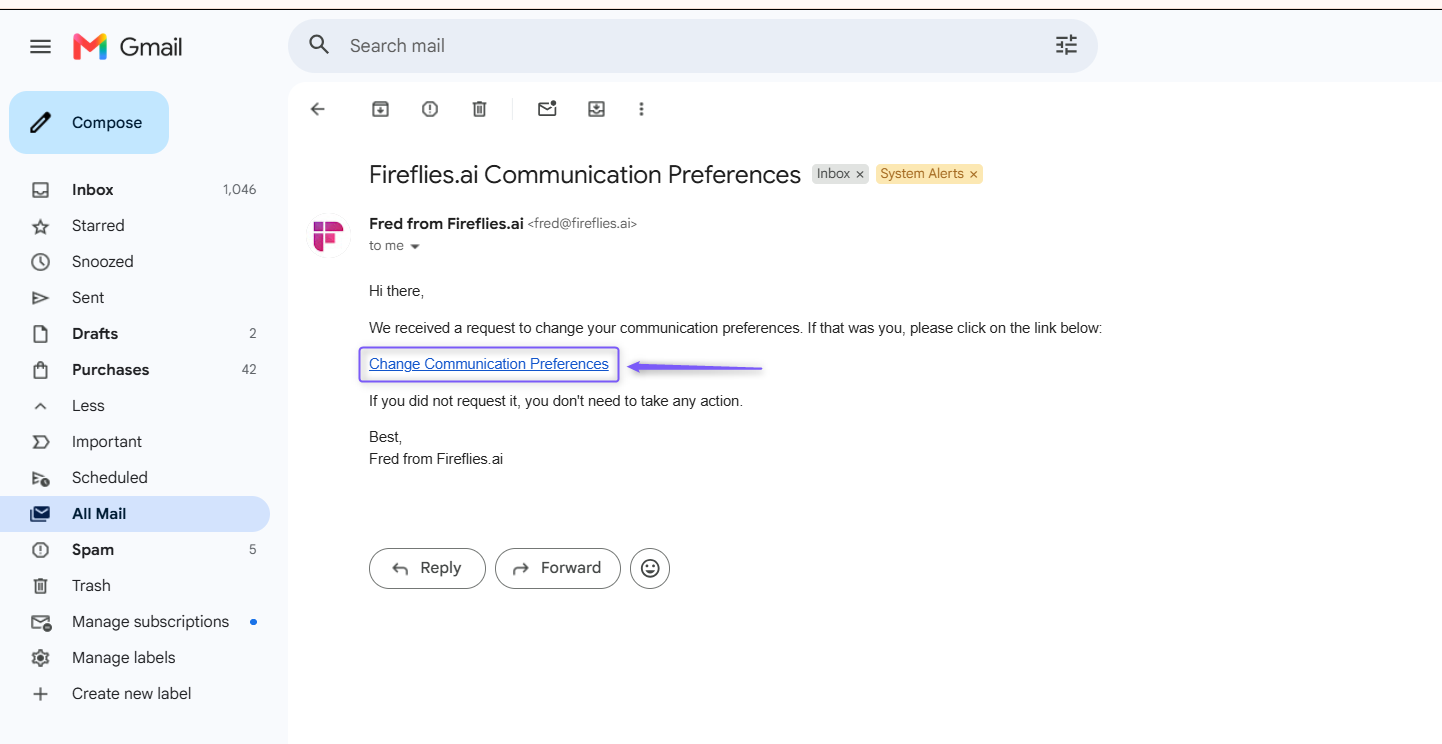Open the Inbox folder

pos(135,190)
